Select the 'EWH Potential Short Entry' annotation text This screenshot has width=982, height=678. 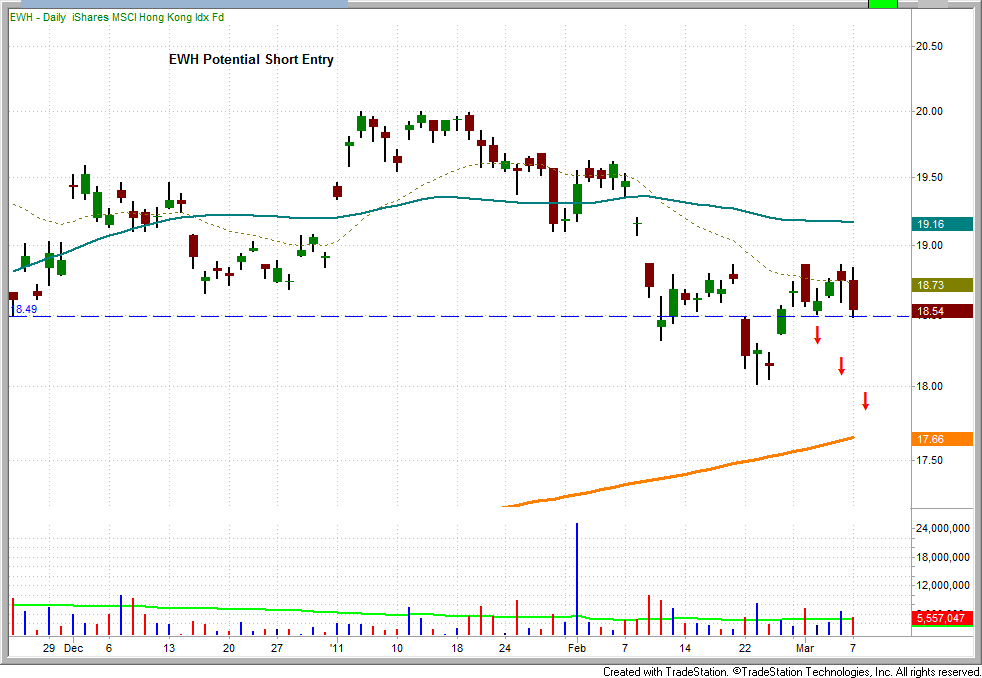pyautogui.click(x=251, y=60)
